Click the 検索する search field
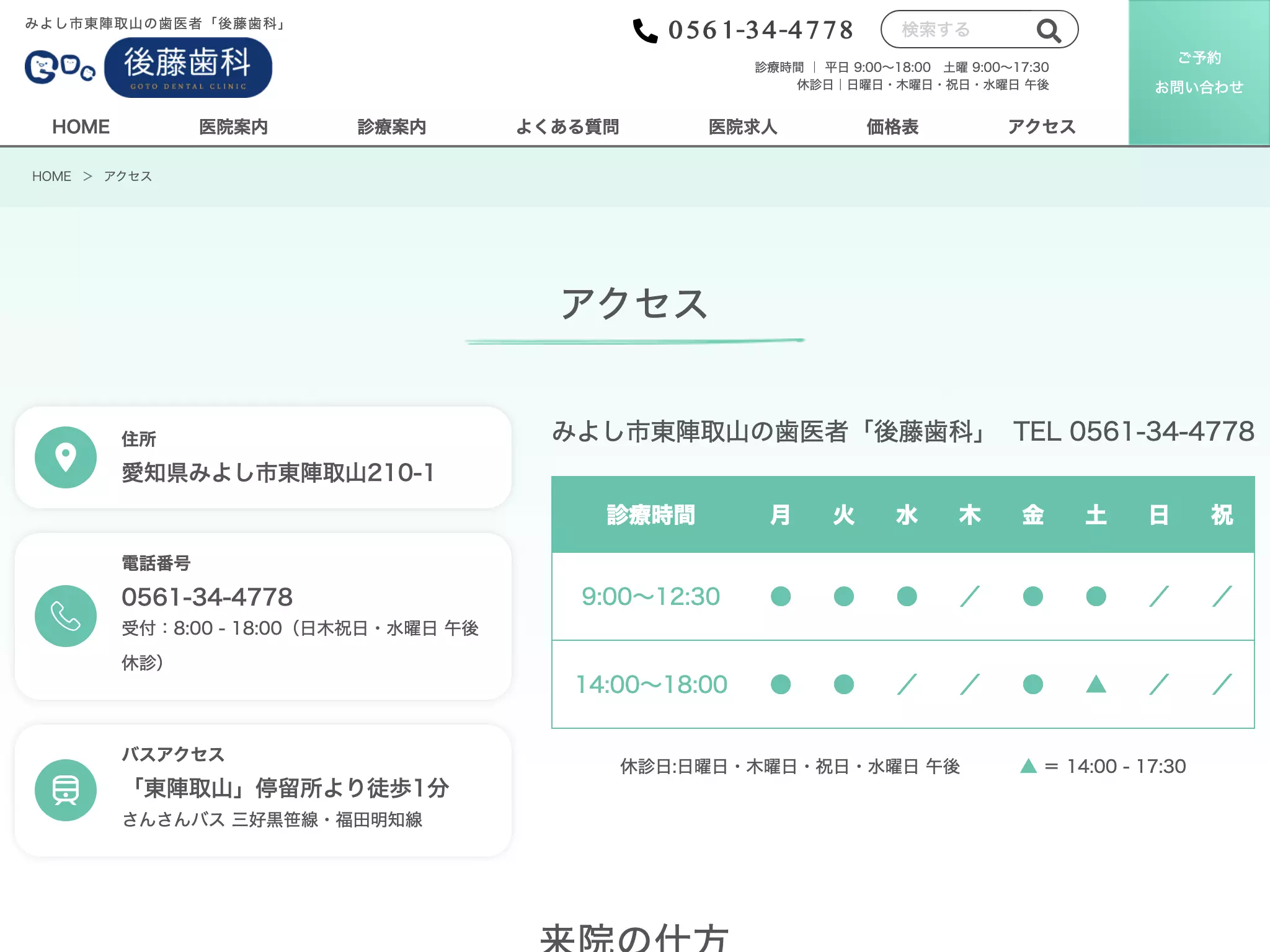The width and height of the screenshot is (1270, 952). tap(979, 29)
